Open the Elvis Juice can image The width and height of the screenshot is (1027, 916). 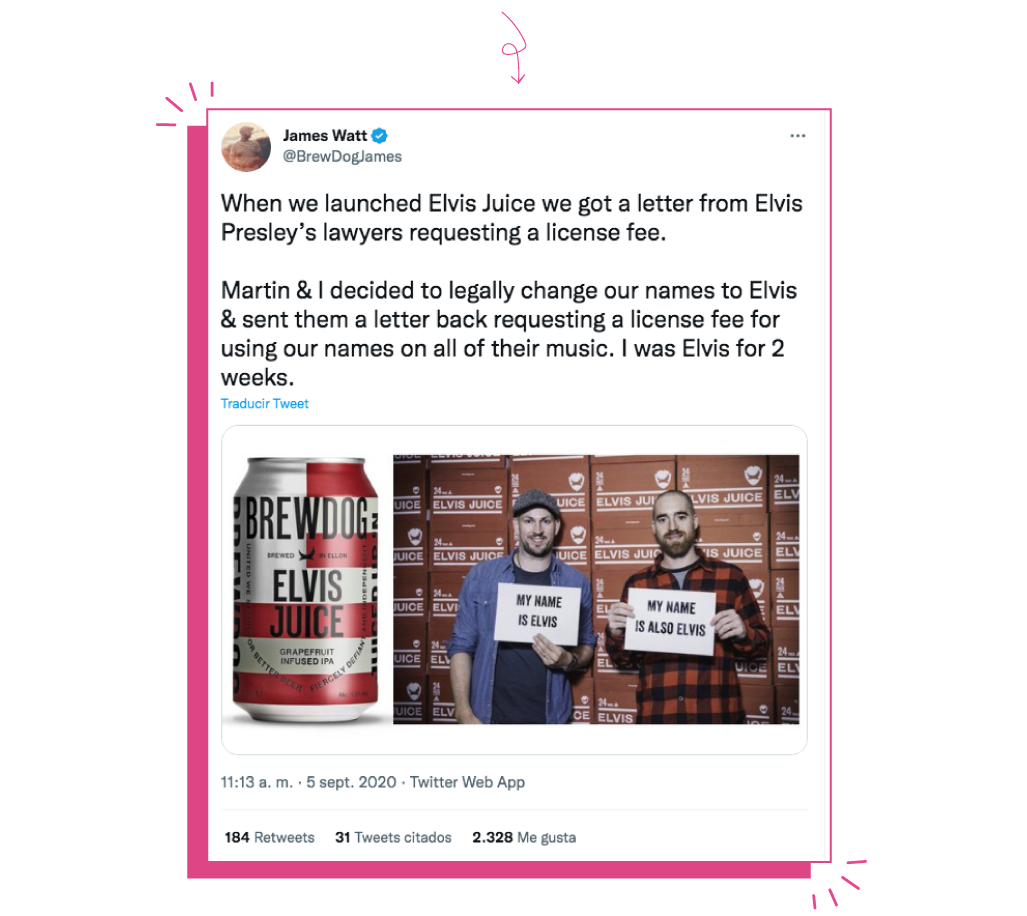tap(306, 589)
